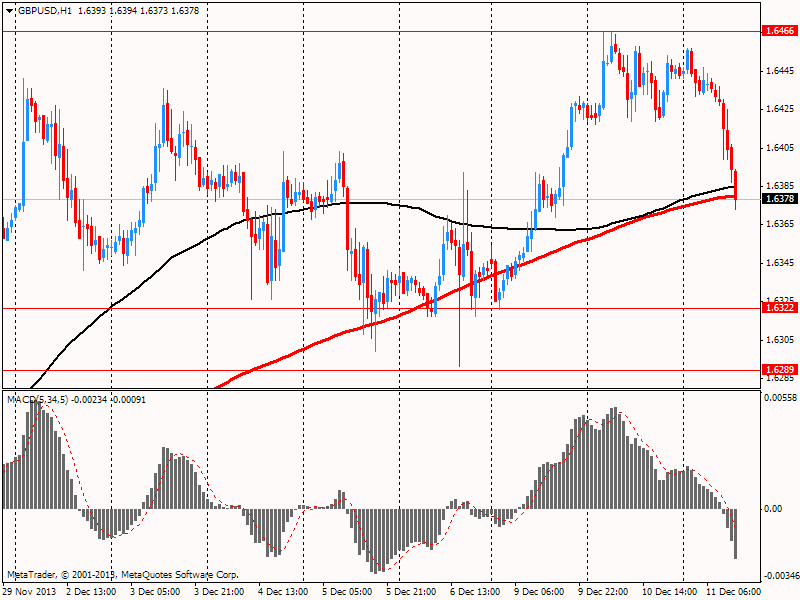This screenshot has width=800, height=600.
Task: Select the 1.6466 red price label
Action: 780,31
